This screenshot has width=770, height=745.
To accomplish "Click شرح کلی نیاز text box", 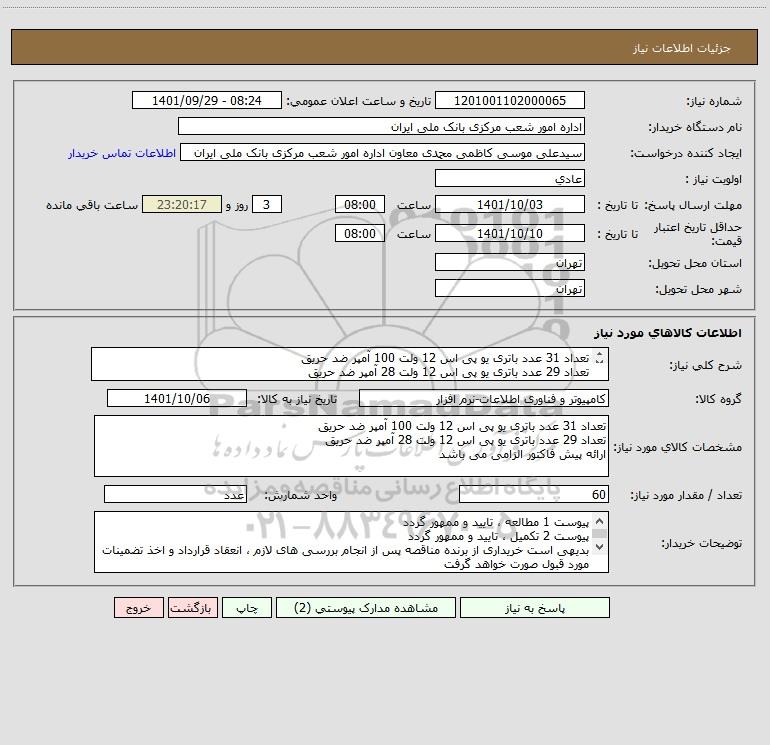I will (350, 364).
